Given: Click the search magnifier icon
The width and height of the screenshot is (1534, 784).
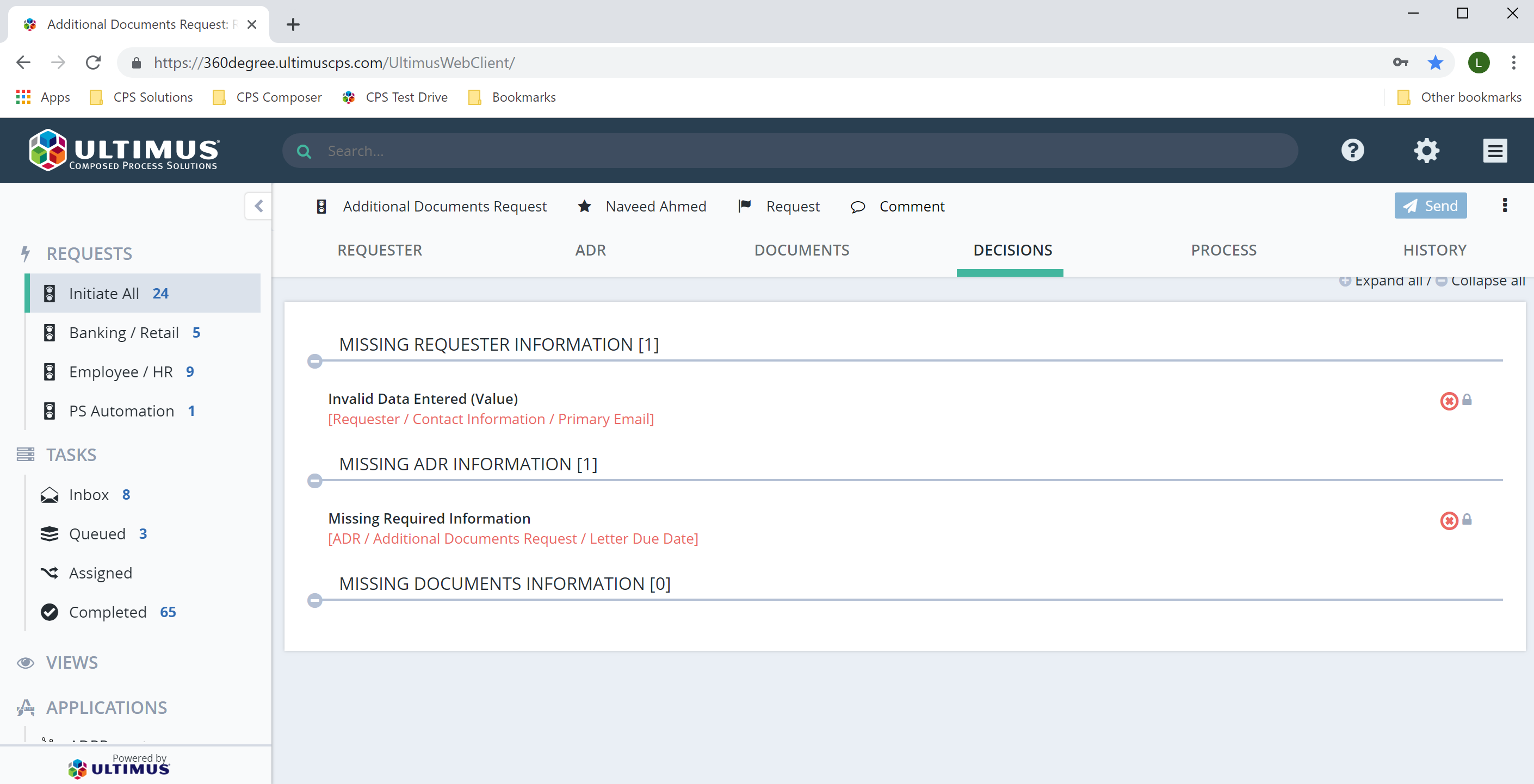Looking at the screenshot, I should [x=304, y=151].
